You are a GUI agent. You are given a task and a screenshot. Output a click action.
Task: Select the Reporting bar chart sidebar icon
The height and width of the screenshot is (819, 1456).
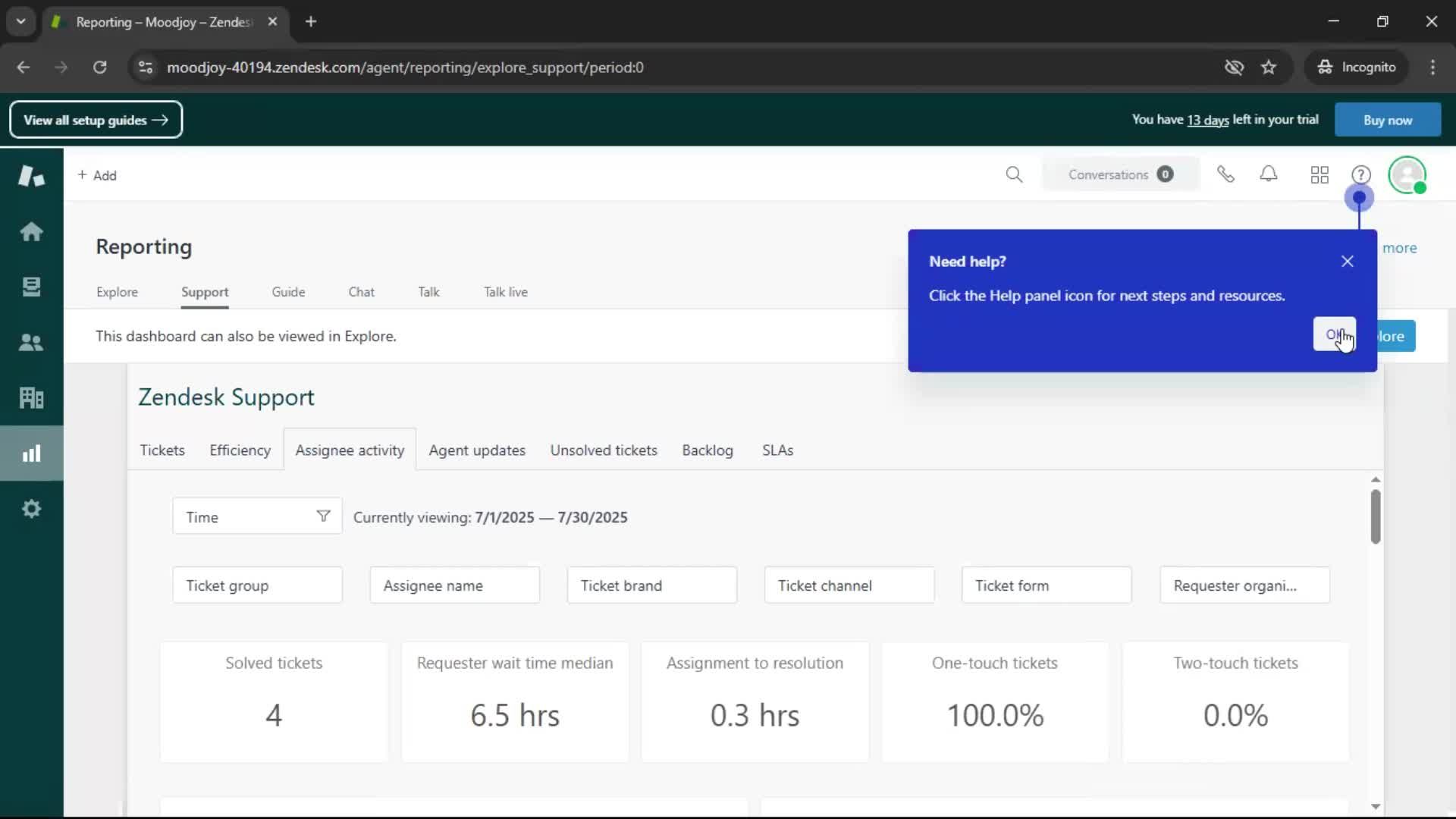click(31, 453)
